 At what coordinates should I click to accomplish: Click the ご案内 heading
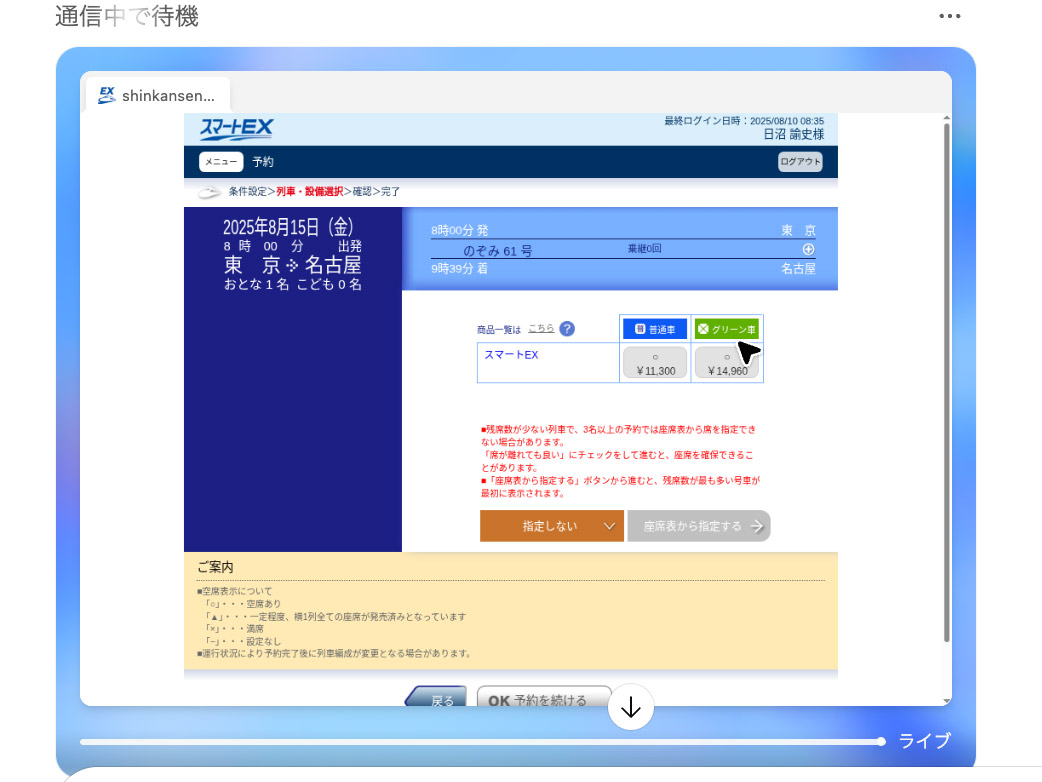(215, 567)
